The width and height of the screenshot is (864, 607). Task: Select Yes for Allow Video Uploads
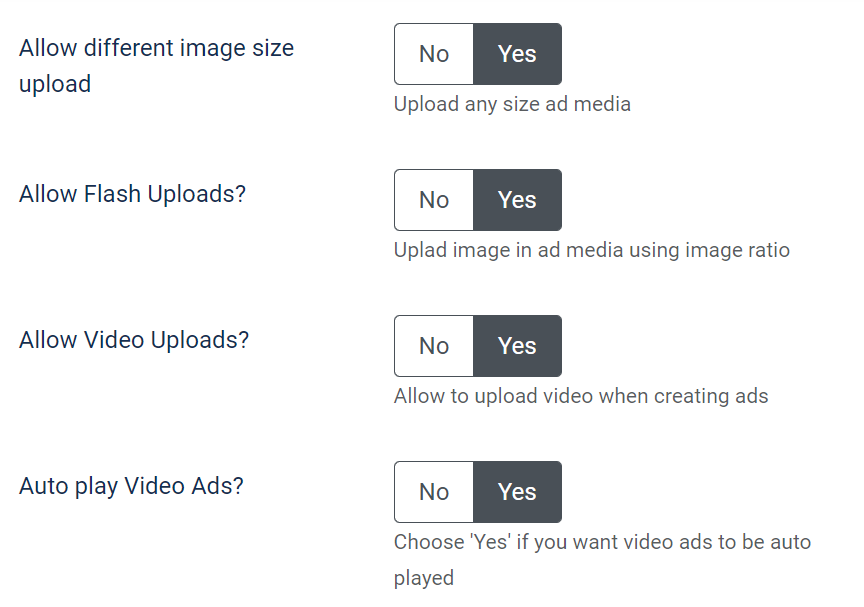click(517, 346)
